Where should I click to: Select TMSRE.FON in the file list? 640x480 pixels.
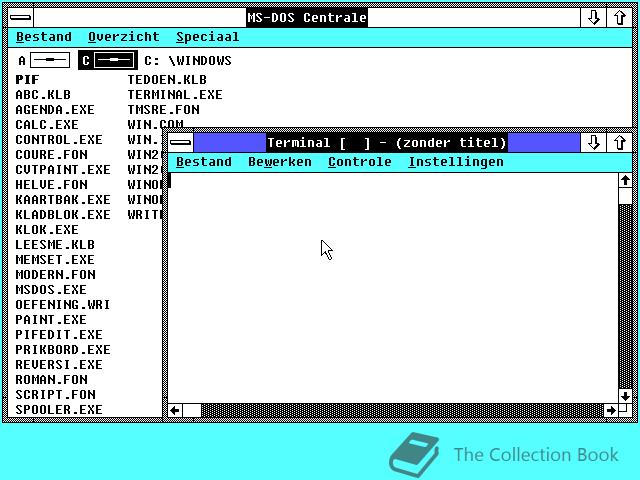(163, 110)
